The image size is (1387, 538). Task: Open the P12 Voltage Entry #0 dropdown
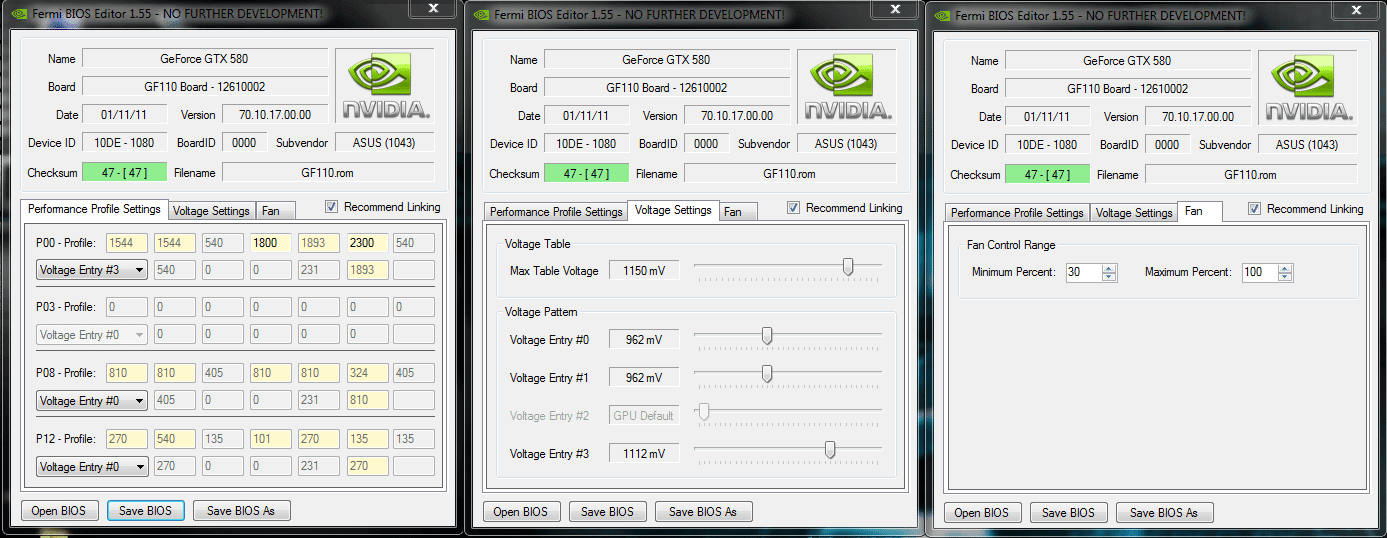(x=92, y=466)
